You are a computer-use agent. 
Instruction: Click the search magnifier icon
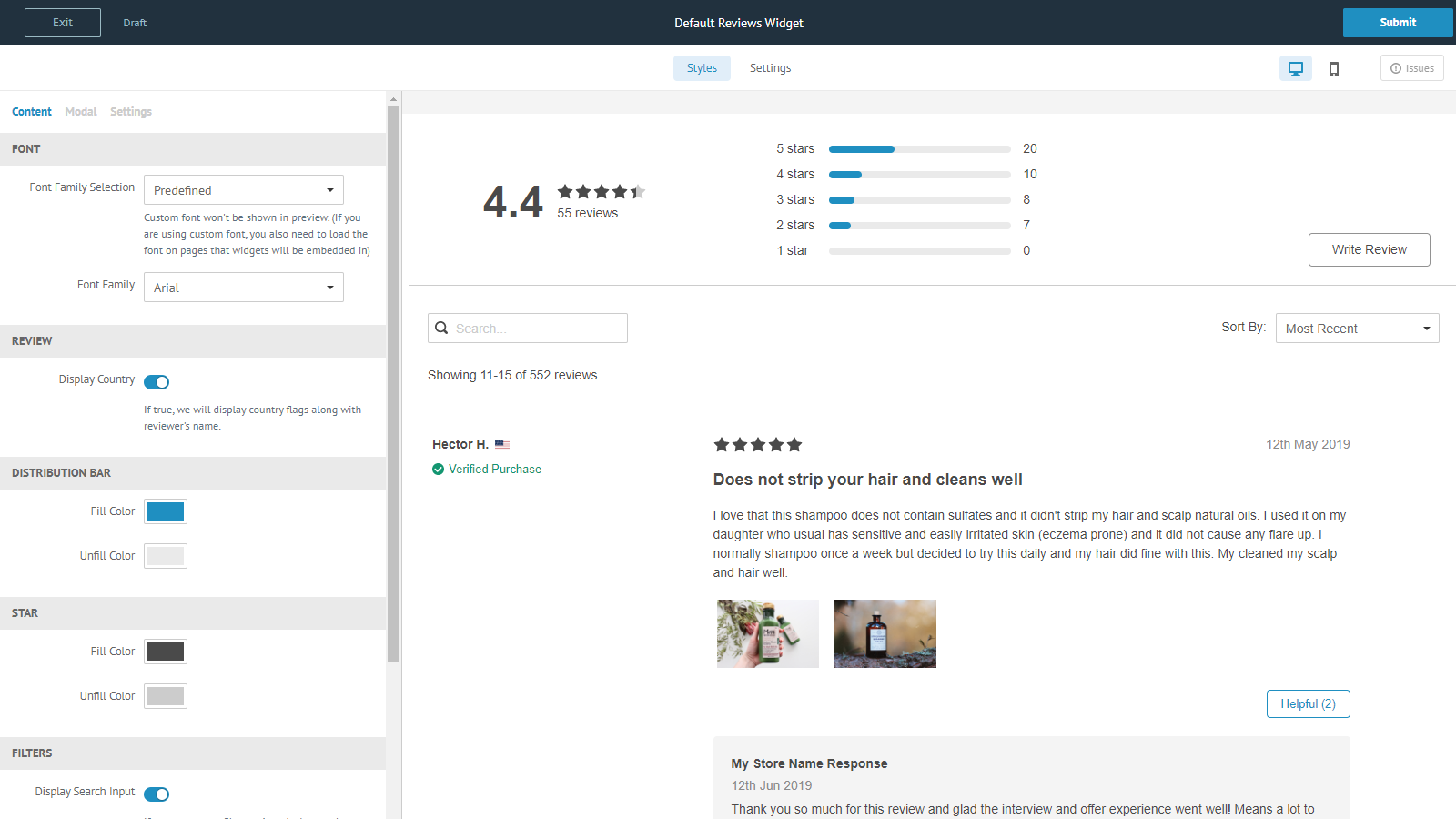(x=441, y=329)
